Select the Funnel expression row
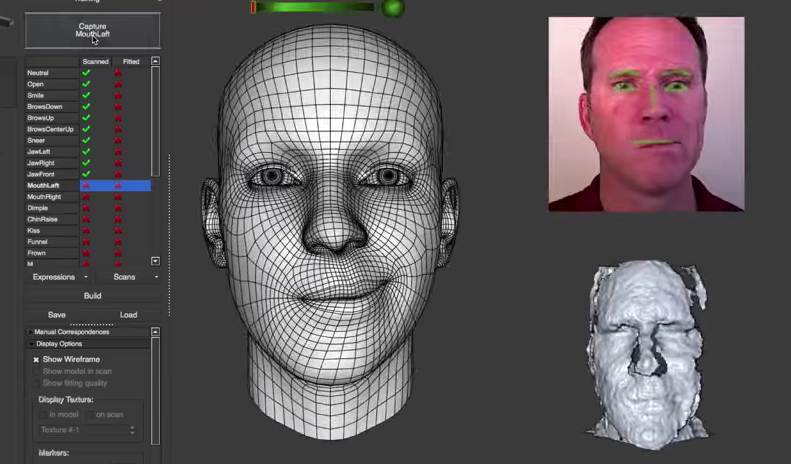 coord(88,242)
